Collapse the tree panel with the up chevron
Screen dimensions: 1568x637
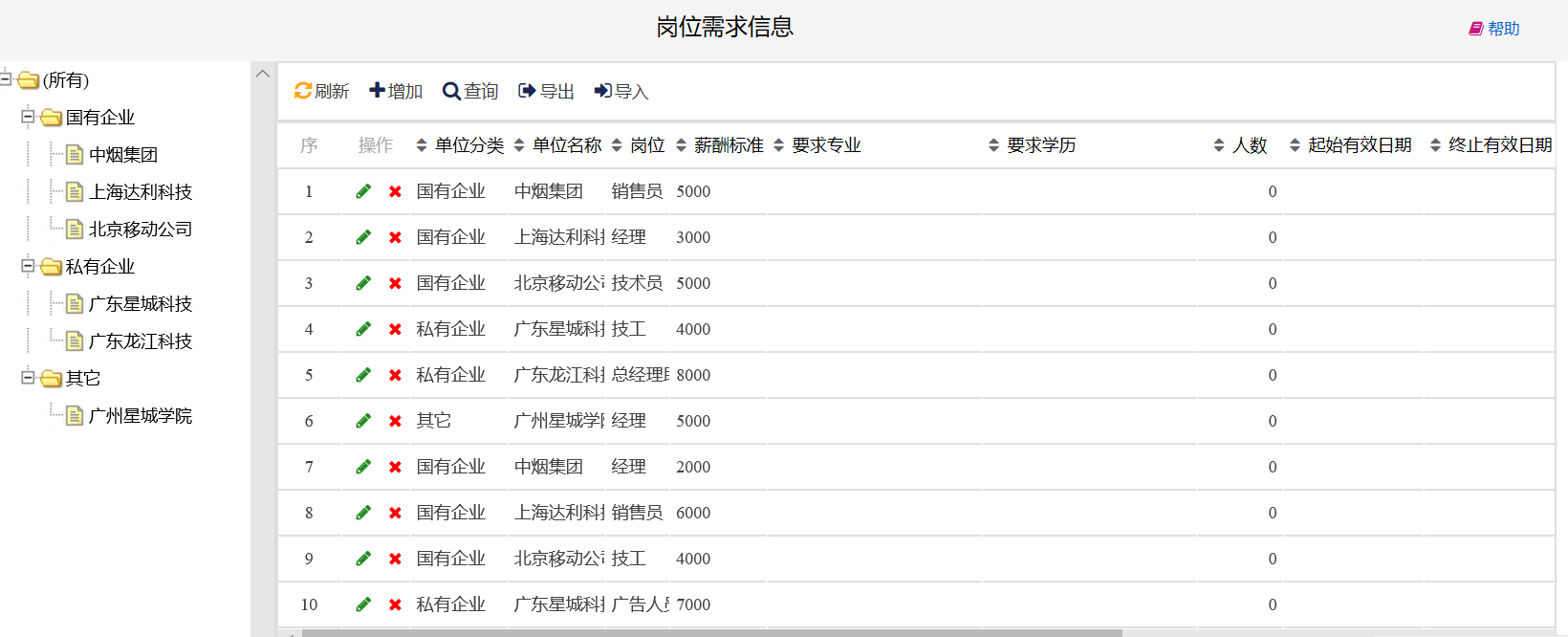[263, 74]
